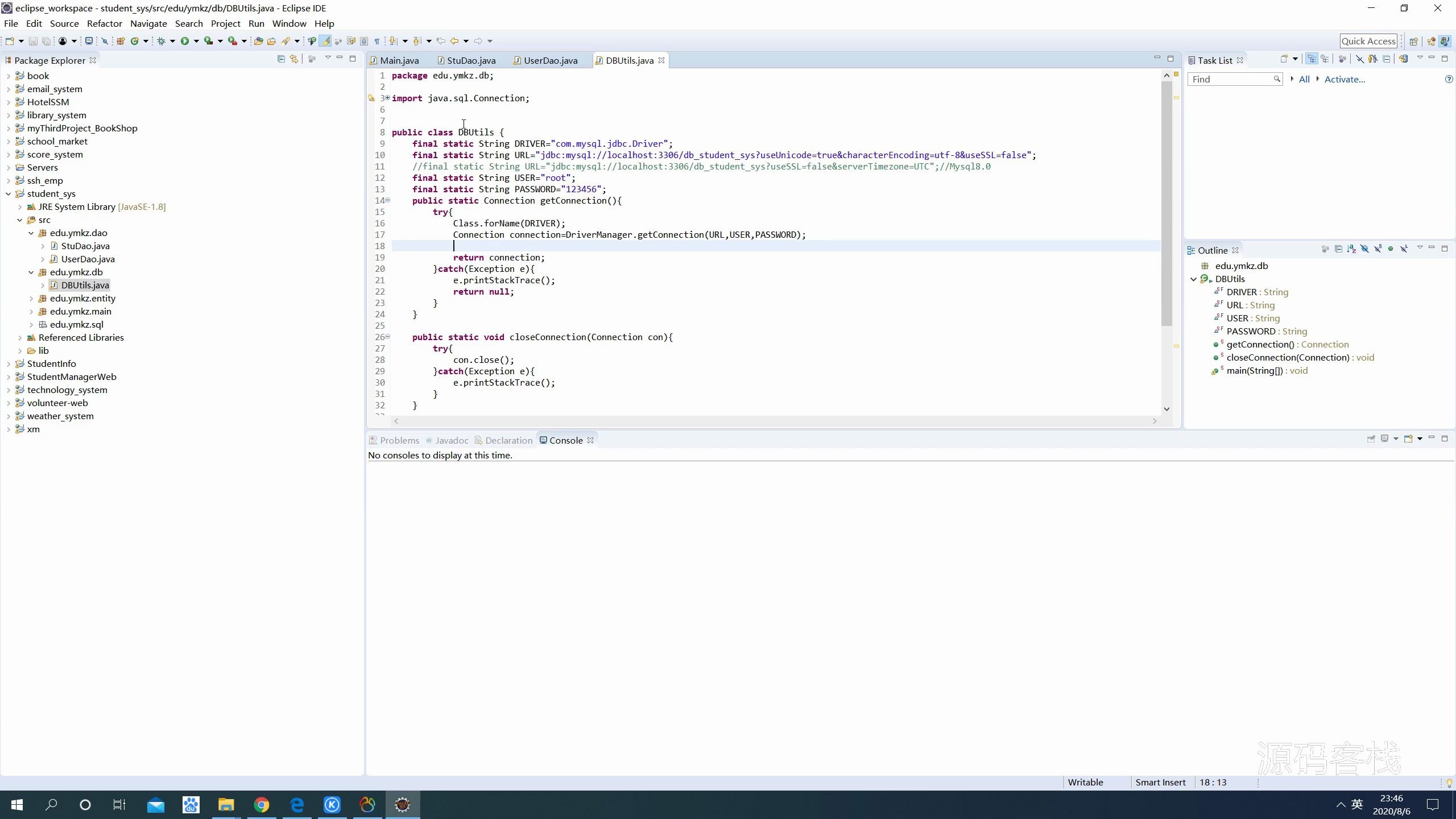Collapse the student_sys project

point(9,193)
